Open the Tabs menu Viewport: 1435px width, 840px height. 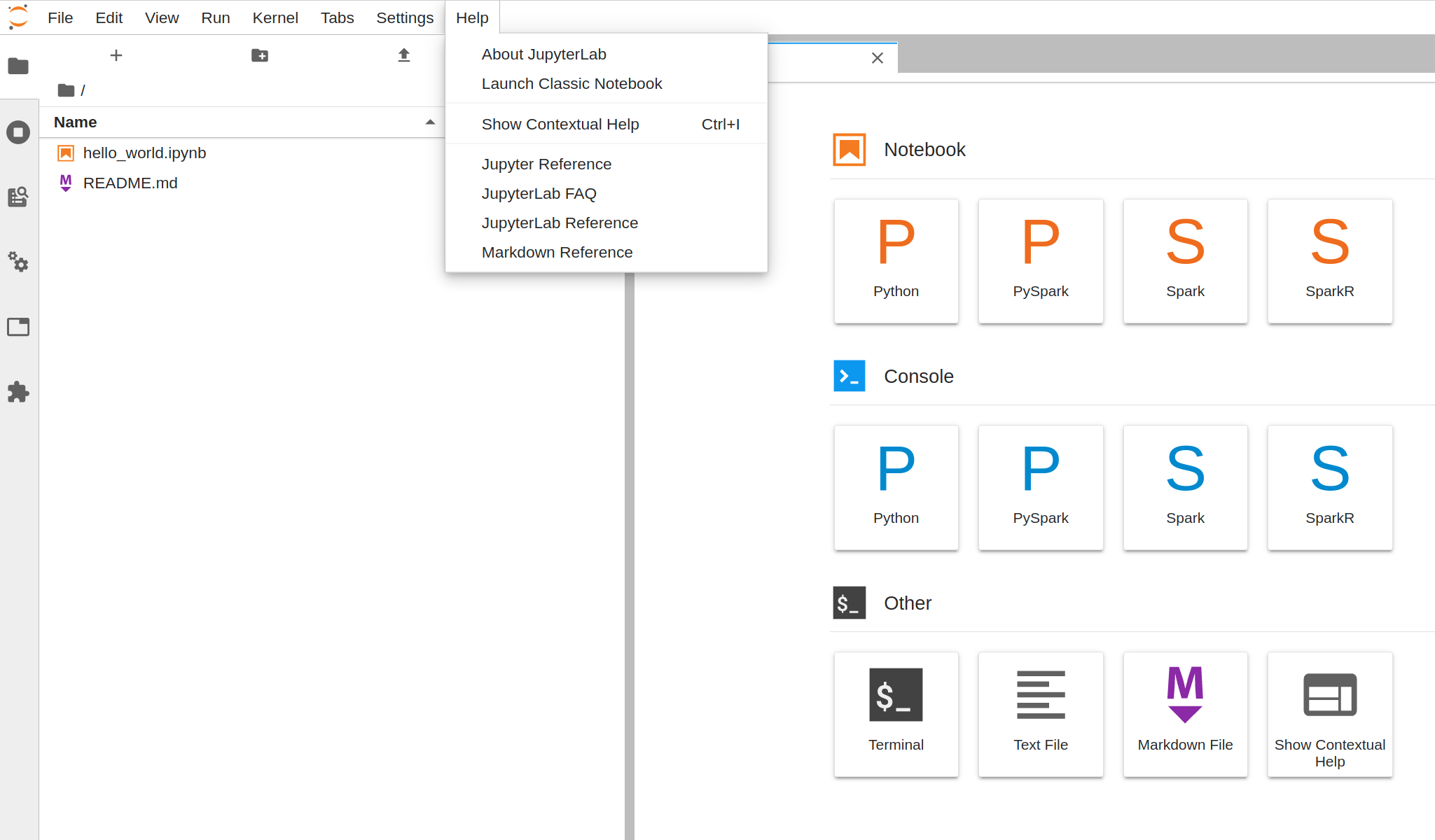pos(337,17)
